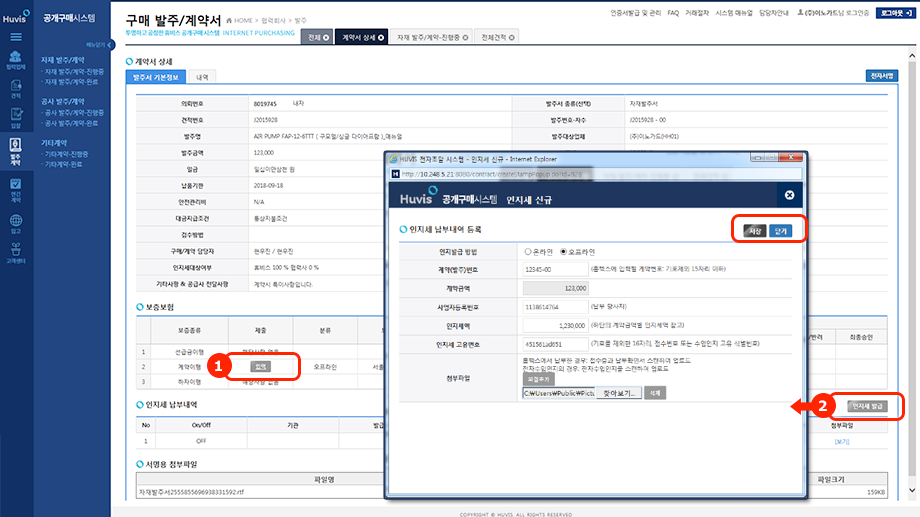This screenshot has height=517, width=920.
Task: Click the 찾아보기... browse button
Action: (x=619, y=393)
